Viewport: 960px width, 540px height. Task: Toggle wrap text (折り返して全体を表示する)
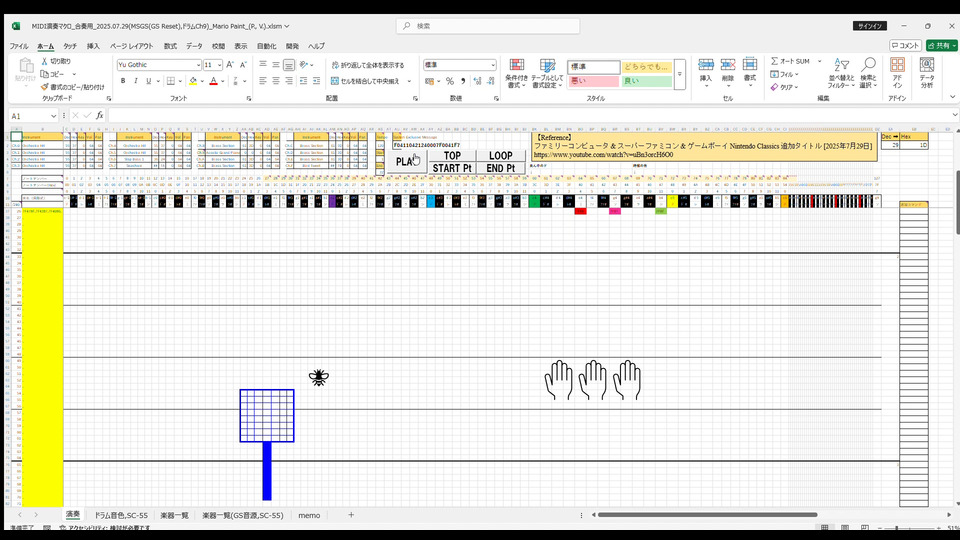(x=367, y=65)
